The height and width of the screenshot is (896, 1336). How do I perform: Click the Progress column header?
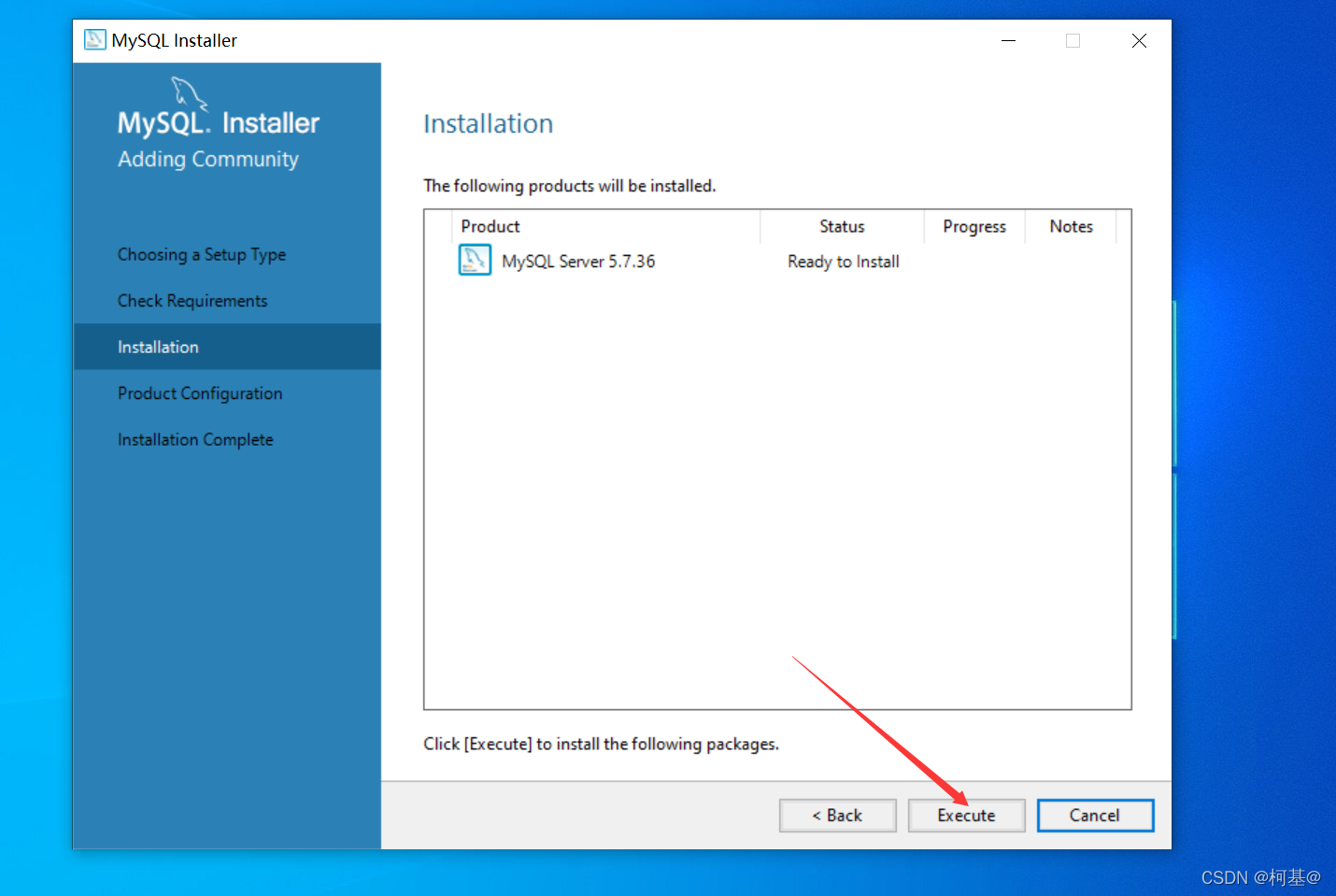tap(974, 226)
